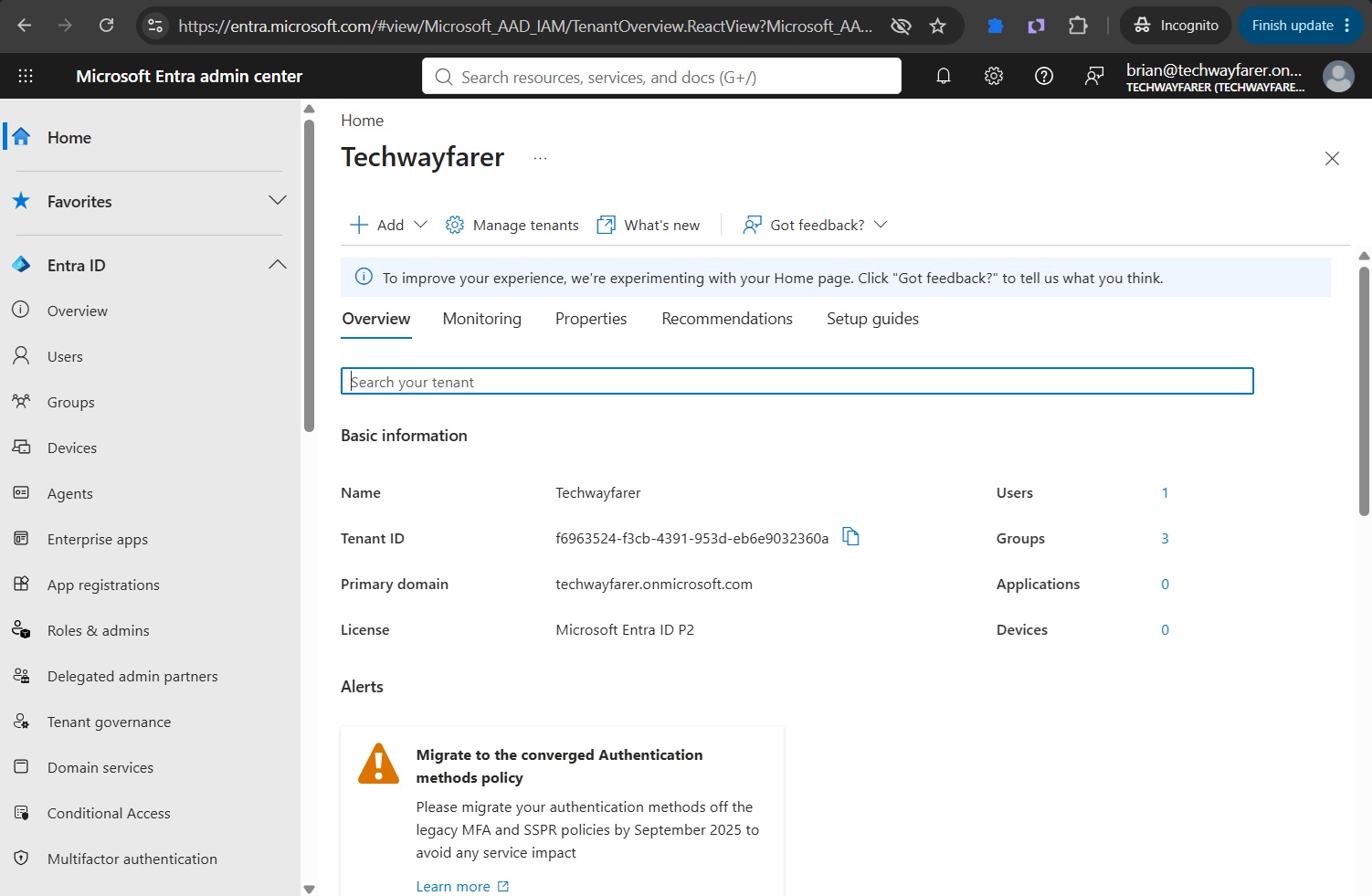This screenshot has width=1372, height=896.
Task: Click the Groups count link
Action: 1165,538
